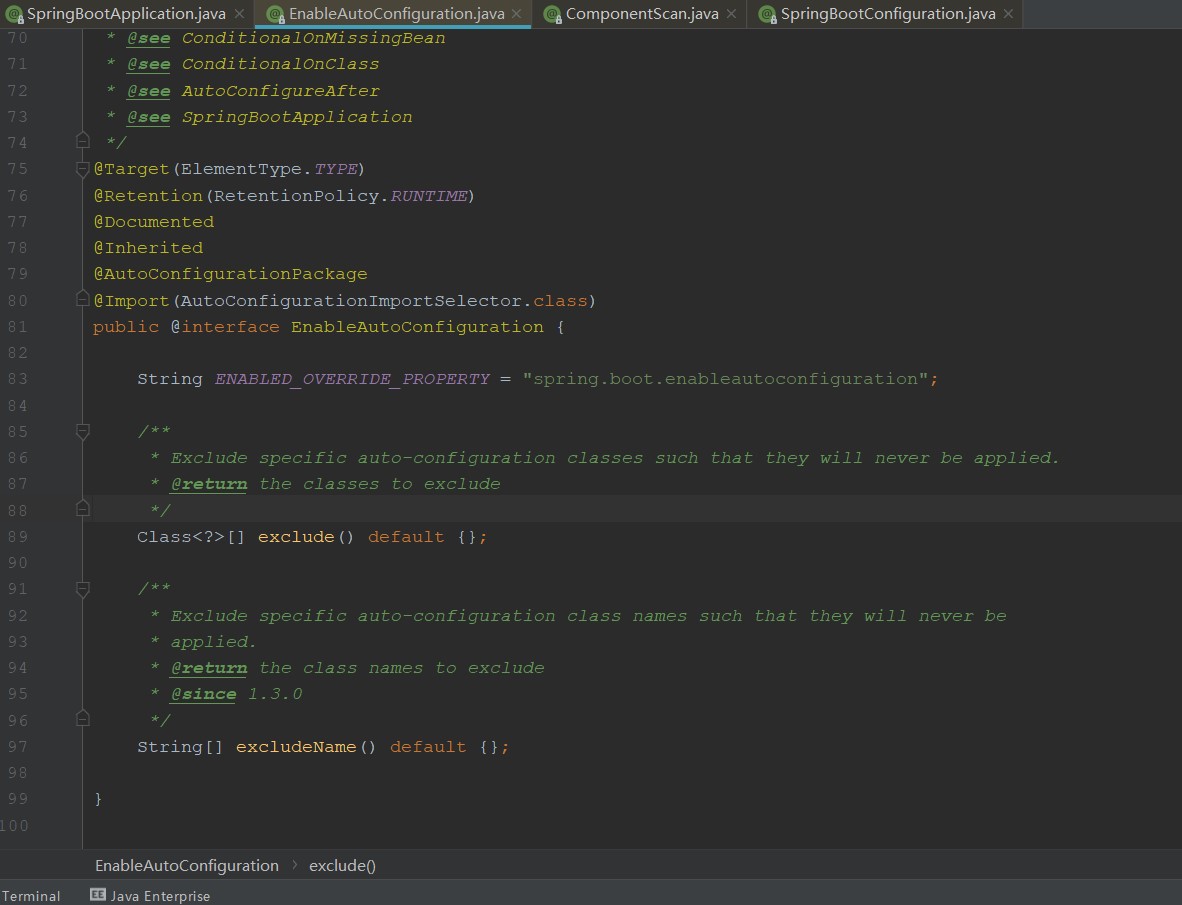Click the Java Enterprise tool window icon

98,894
